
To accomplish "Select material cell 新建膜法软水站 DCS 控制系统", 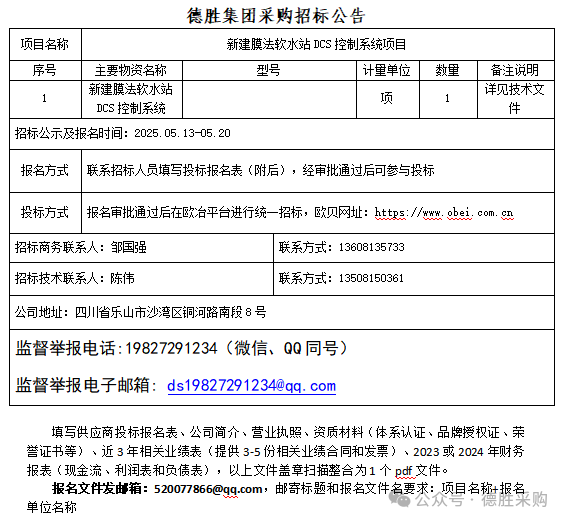I will (x=131, y=99).
